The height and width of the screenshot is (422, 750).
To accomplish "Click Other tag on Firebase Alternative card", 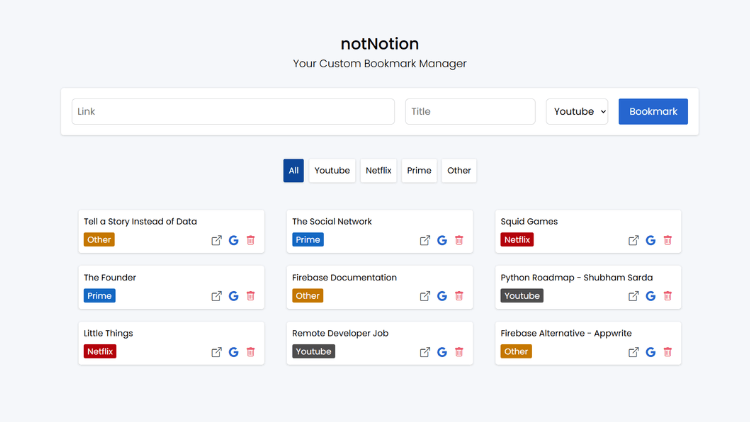I will [x=516, y=351].
